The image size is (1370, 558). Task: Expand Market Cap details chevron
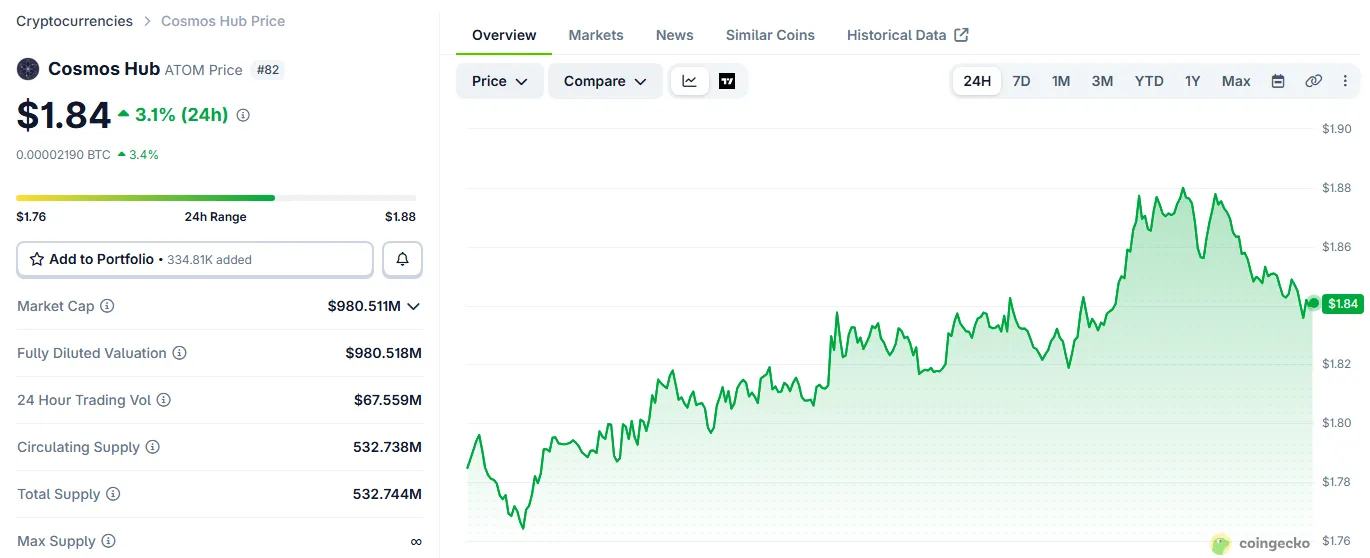coord(414,306)
